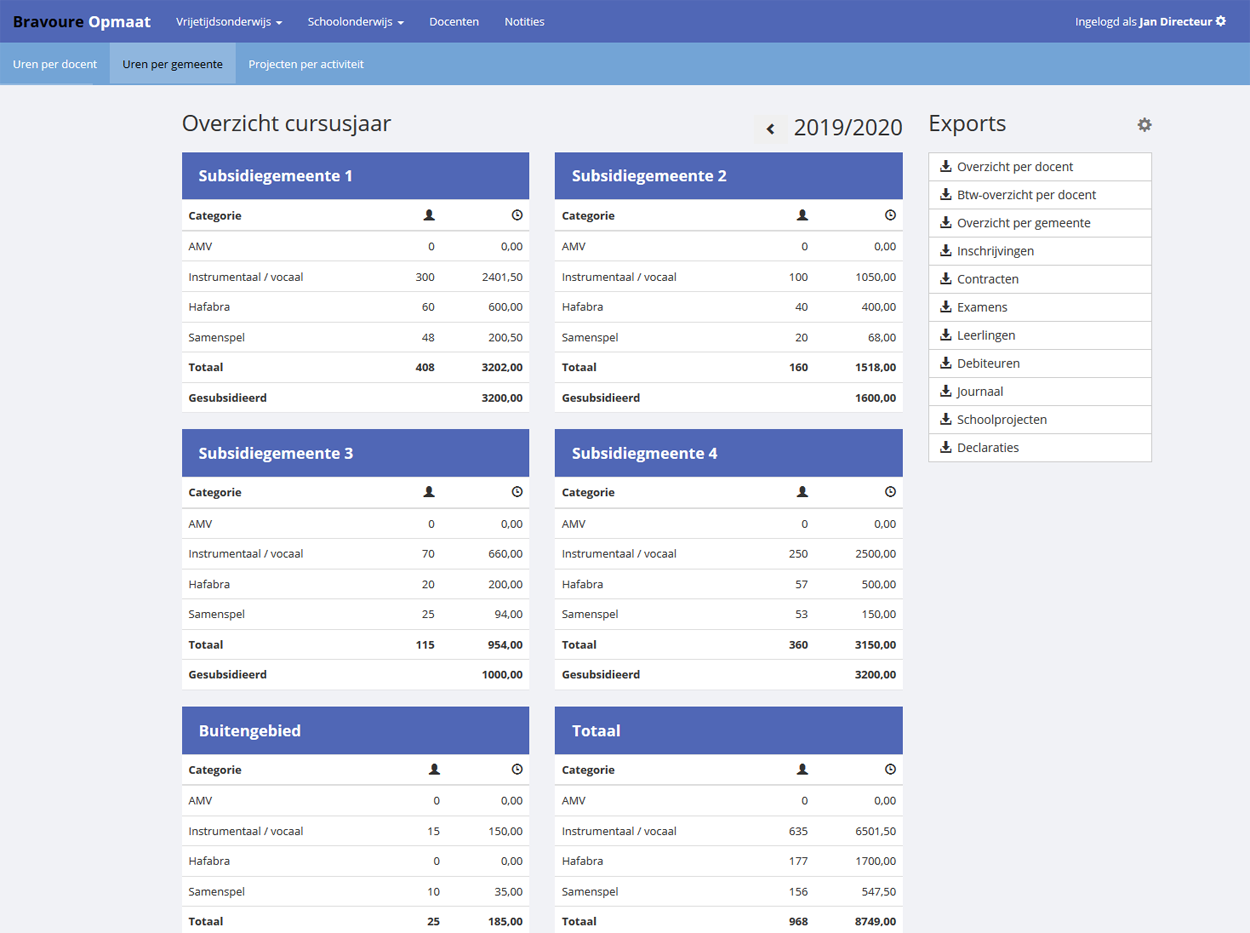Click download icon next to Declaraties

[946, 447]
